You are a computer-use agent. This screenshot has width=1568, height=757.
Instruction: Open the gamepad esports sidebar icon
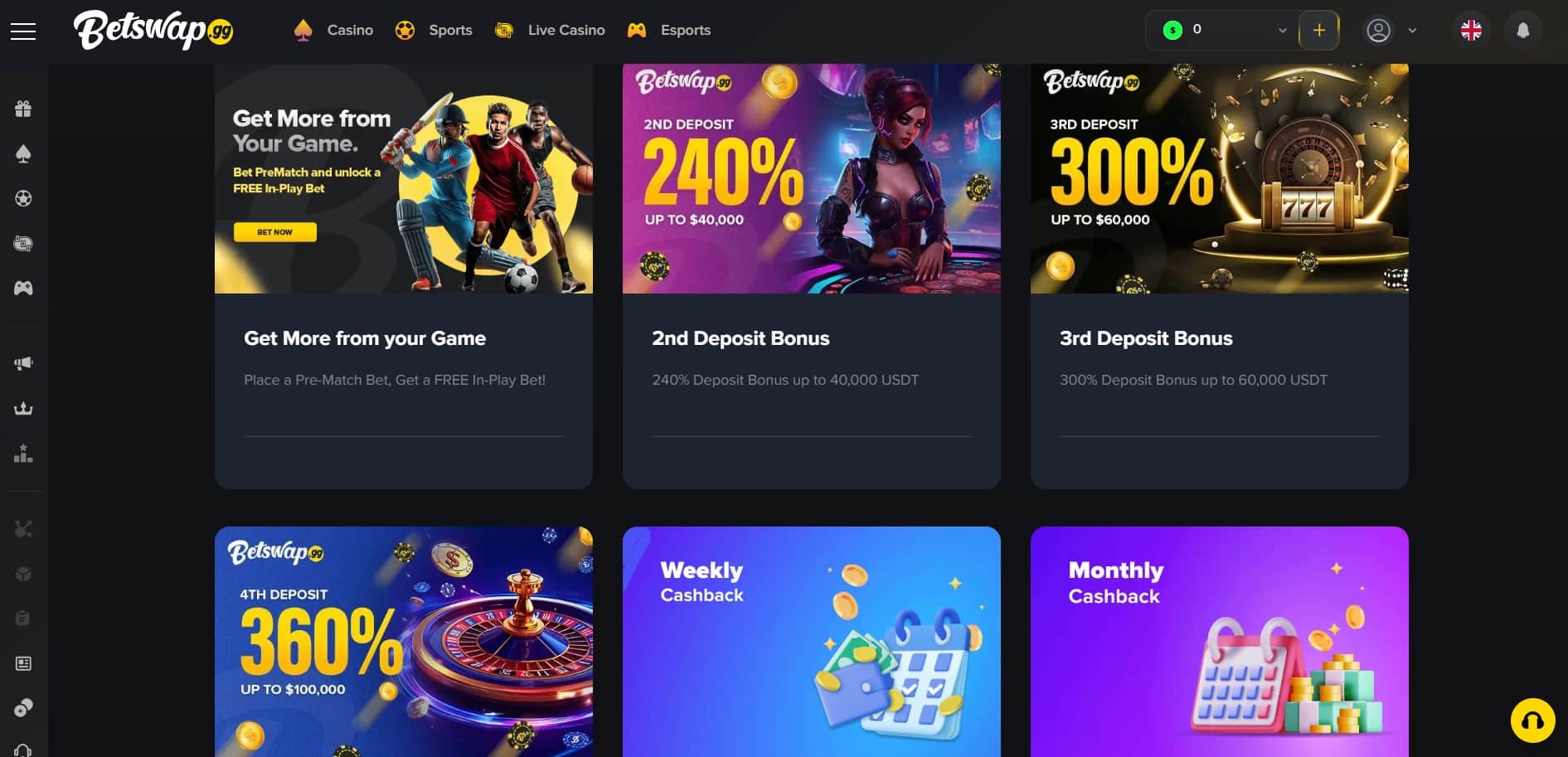(23, 288)
